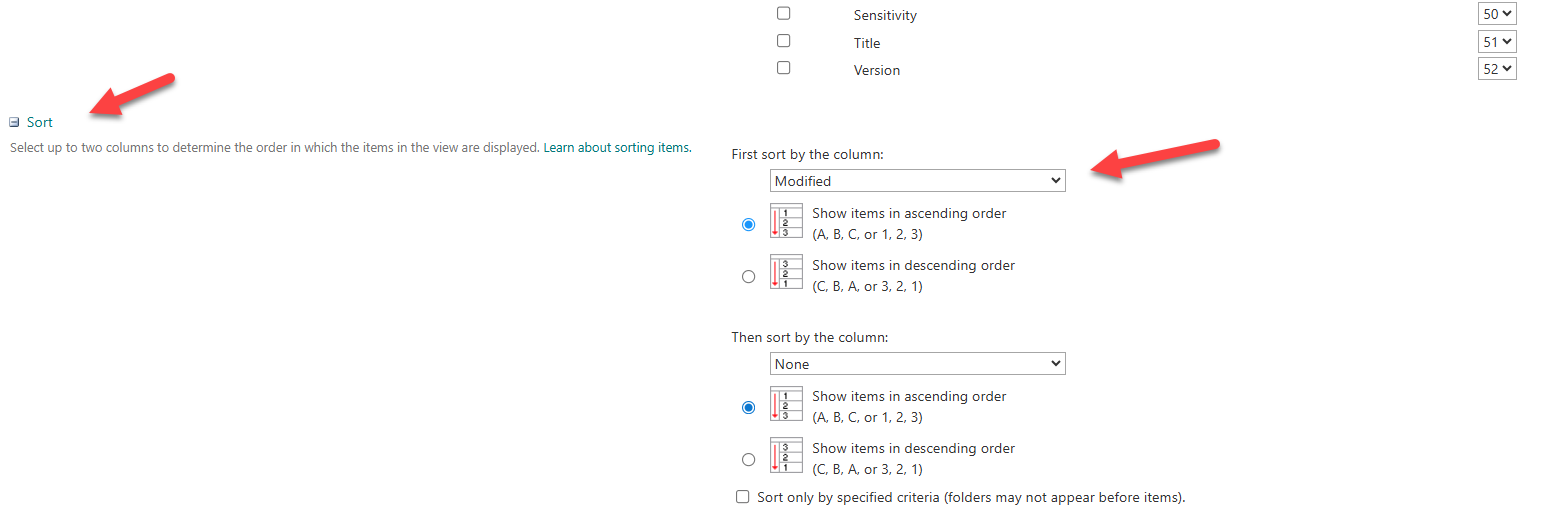
Task: Enable the Version column checkbox
Action: pos(783,68)
